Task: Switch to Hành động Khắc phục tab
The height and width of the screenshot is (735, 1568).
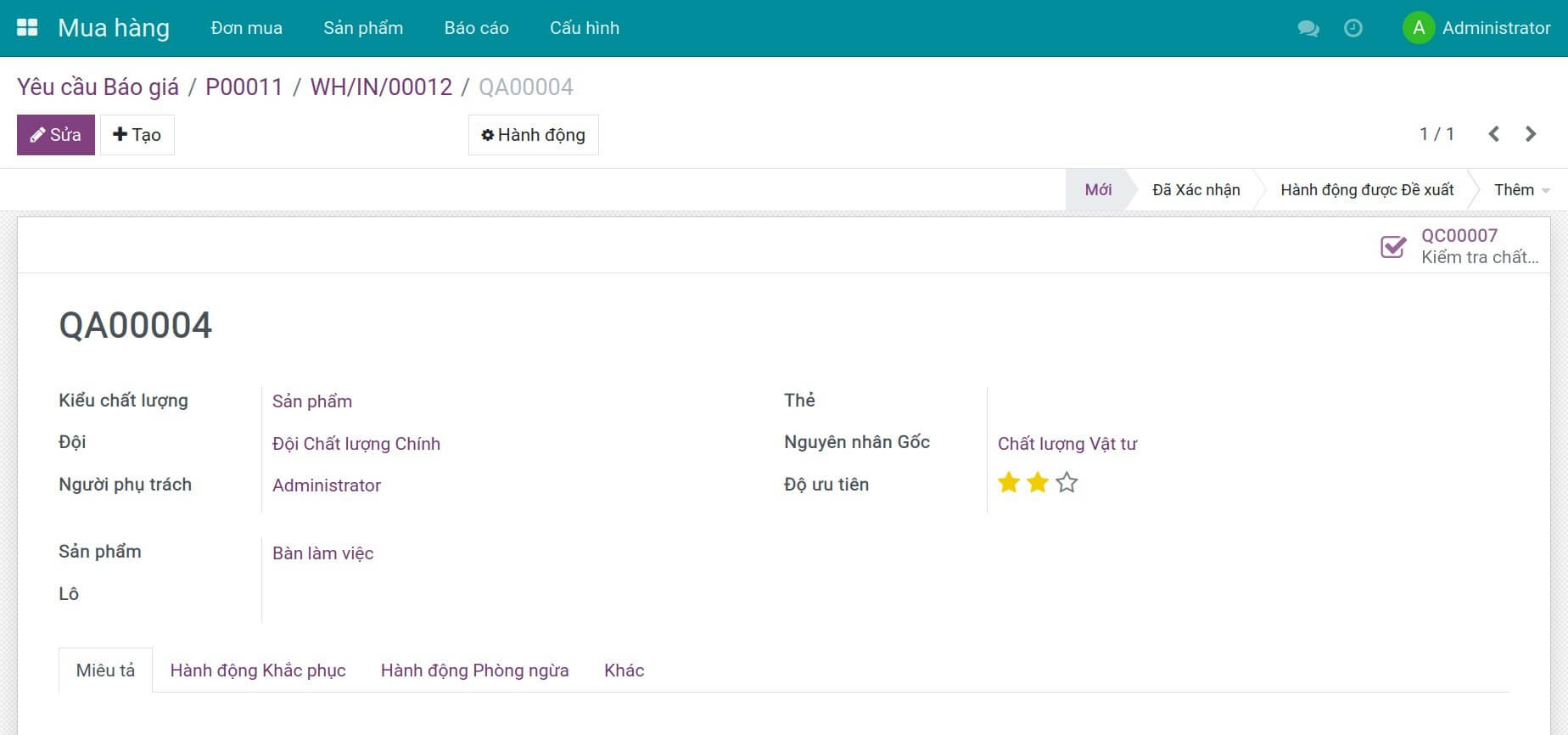Action: coord(258,670)
